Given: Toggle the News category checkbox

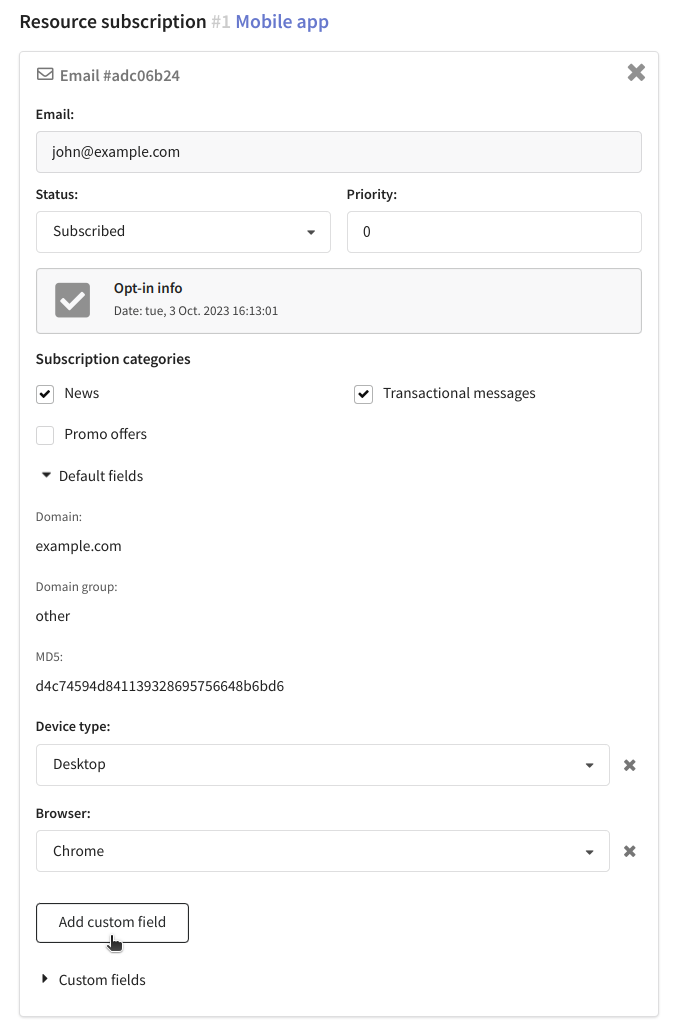Looking at the screenshot, I should click(45, 394).
